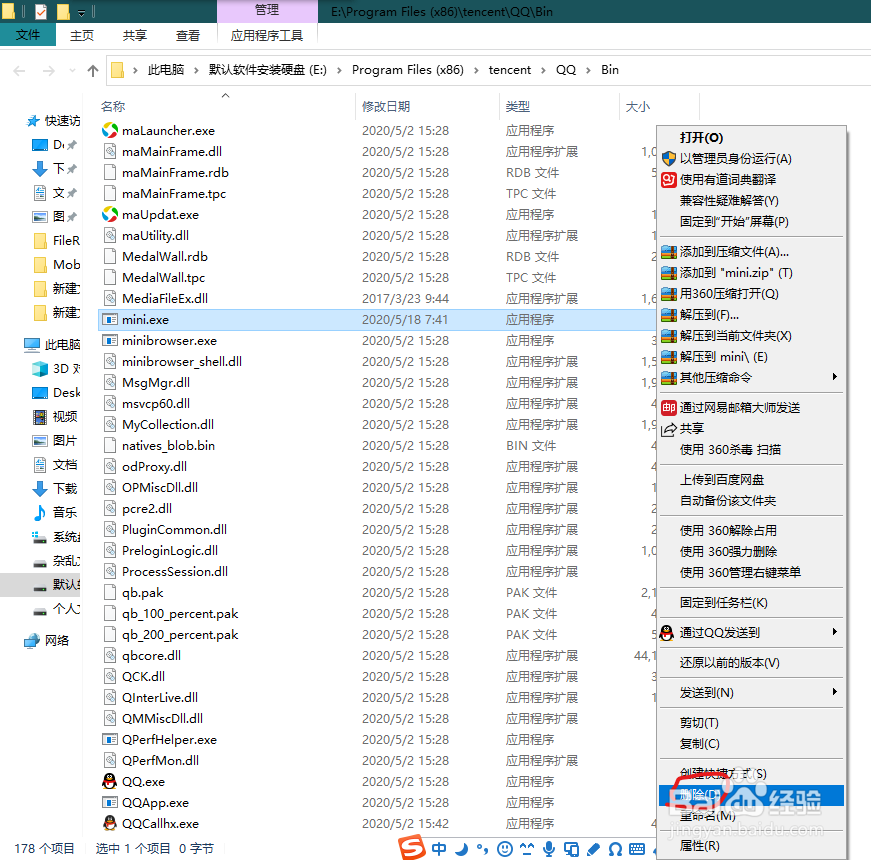This screenshot has width=871, height=860.
Task: Click the back navigation arrow
Action: (19, 71)
